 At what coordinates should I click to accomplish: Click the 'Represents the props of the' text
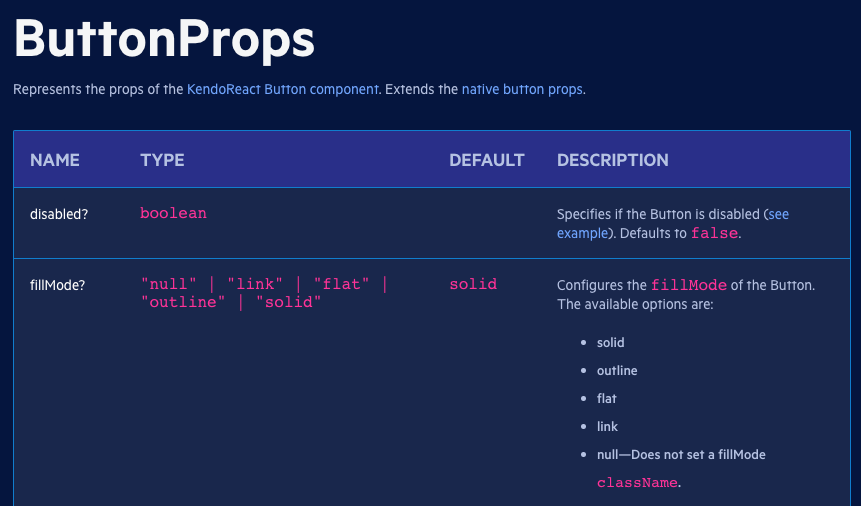[98, 90]
